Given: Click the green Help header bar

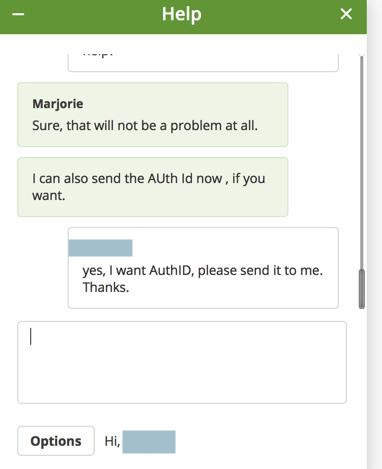Looking at the screenshot, I should pyautogui.click(x=183, y=17).
